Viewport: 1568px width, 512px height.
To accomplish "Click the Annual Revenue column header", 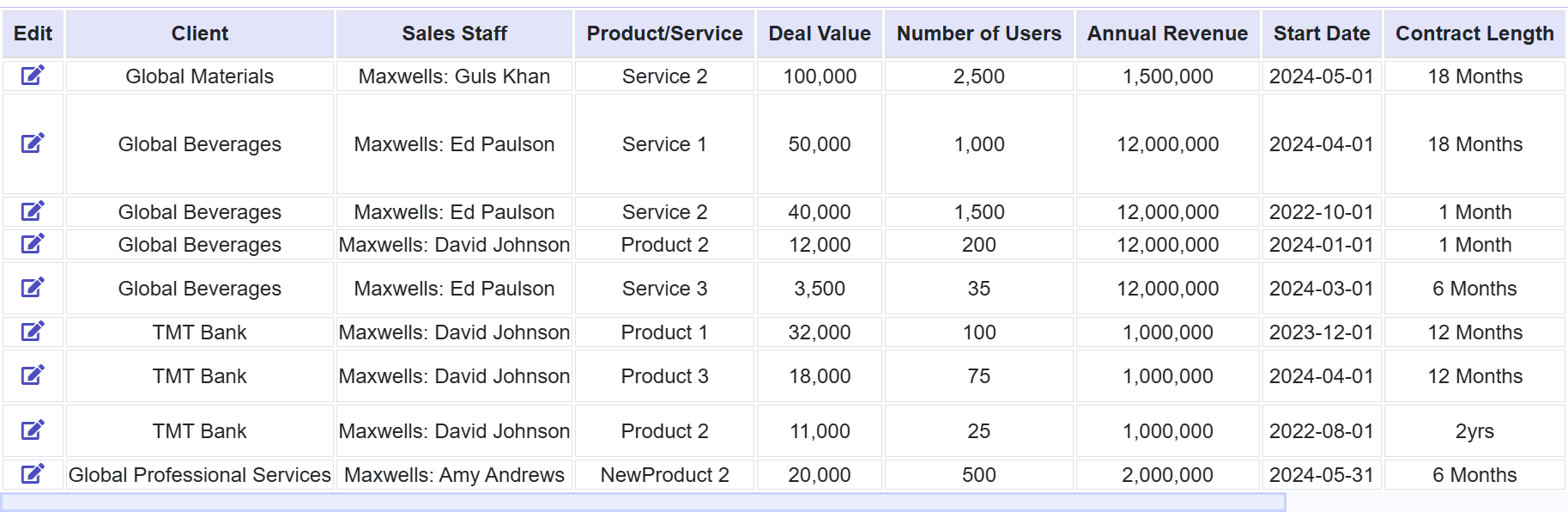I will [x=1167, y=34].
